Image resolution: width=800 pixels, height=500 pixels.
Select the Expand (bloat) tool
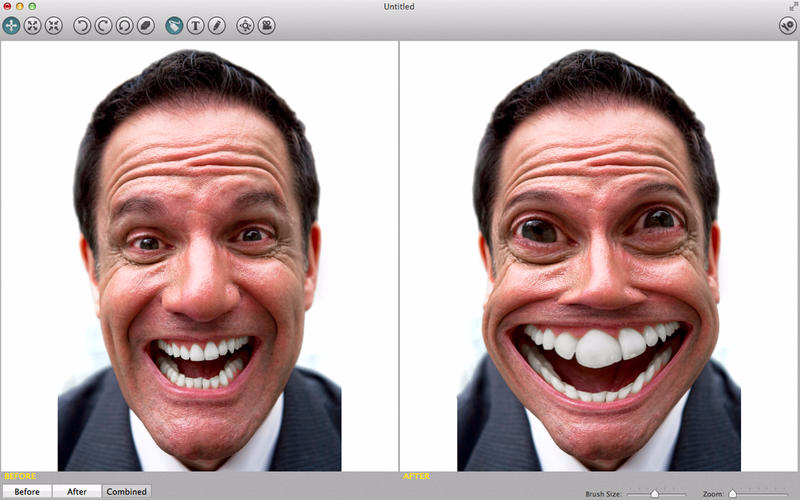tap(32, 25)
